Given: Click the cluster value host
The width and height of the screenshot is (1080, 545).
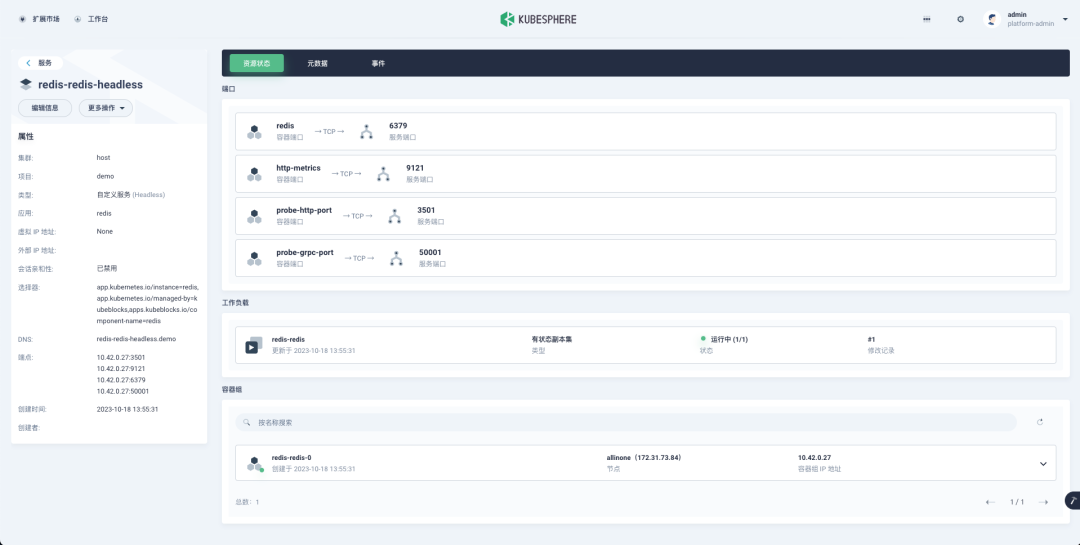Looking at the screenshot, I should pos(103,158).
